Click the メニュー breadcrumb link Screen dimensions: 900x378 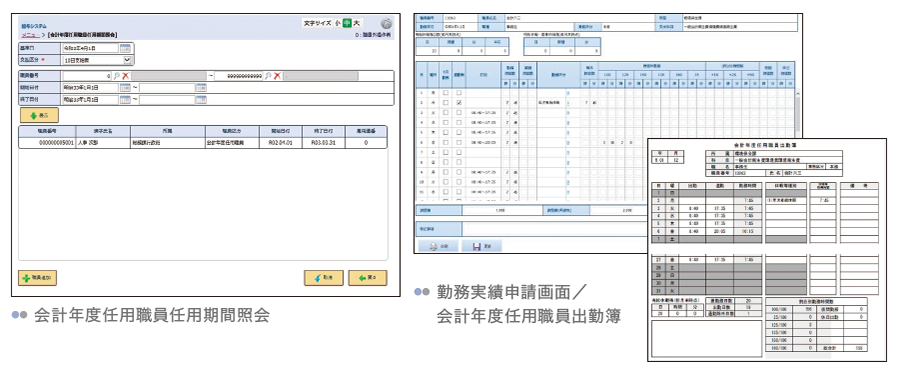coord(30,35)
